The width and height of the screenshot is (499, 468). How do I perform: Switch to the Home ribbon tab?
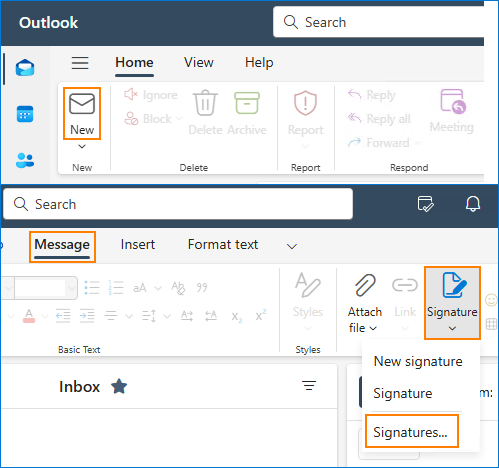(134, 63)
